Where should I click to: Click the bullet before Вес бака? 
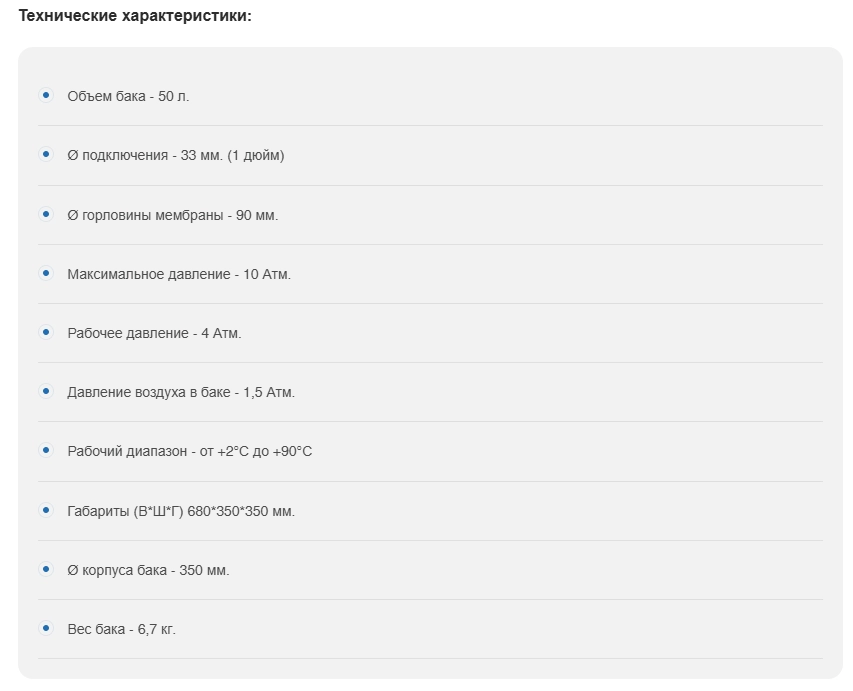pos(46,628)
